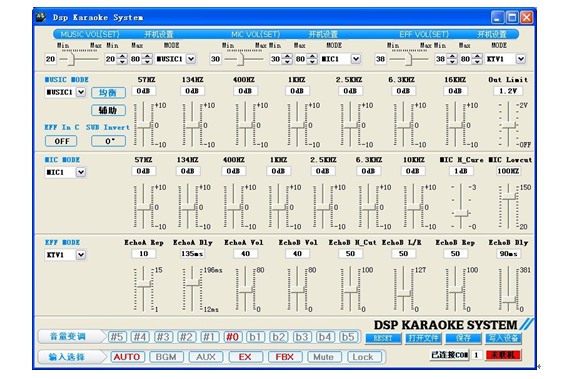This screenshot has height=379, width=570.
Task: Toggle the SUB Invert 0° button
Action: coord(108,141)
